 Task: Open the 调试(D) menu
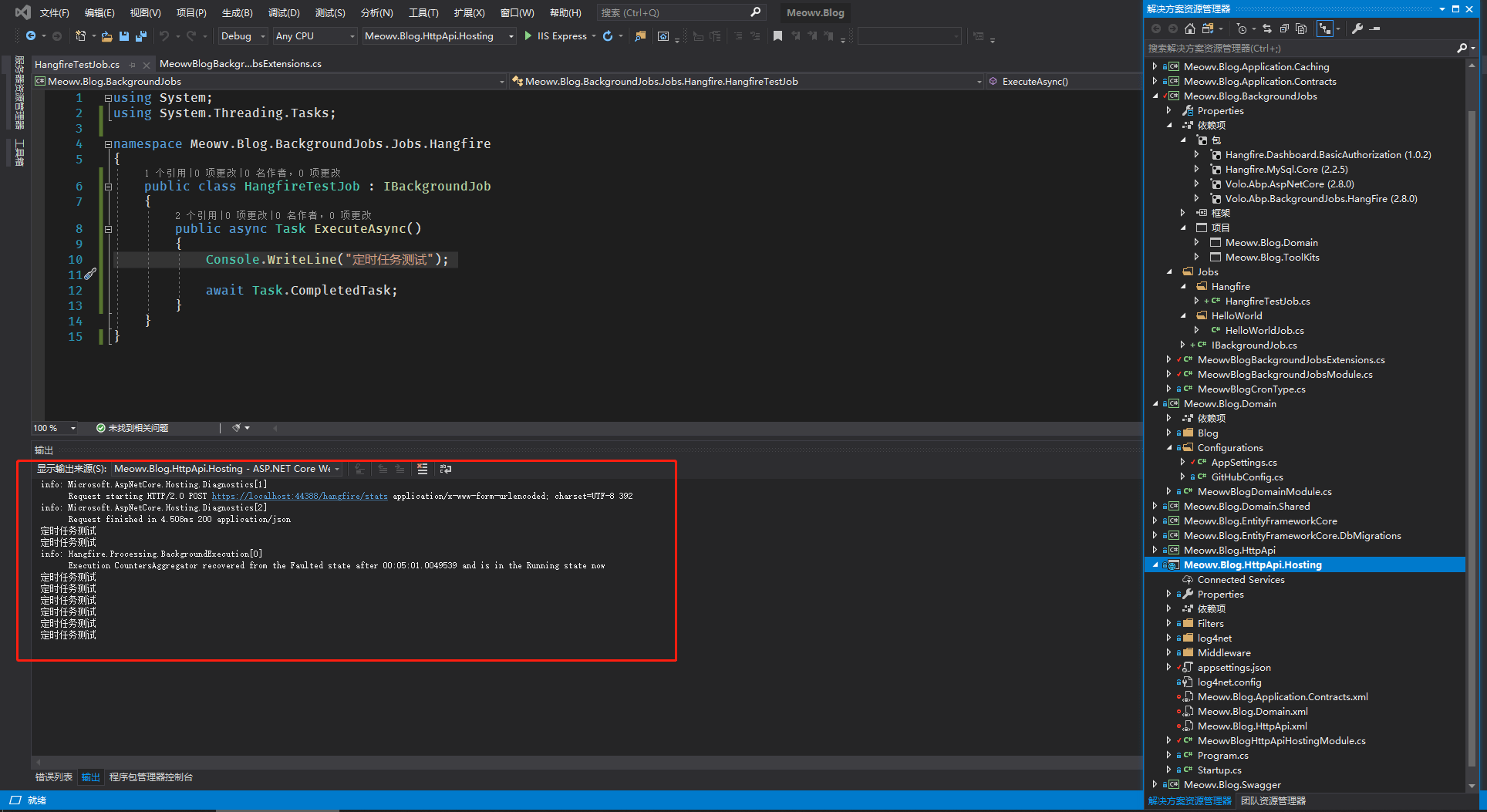coord(283,13)
